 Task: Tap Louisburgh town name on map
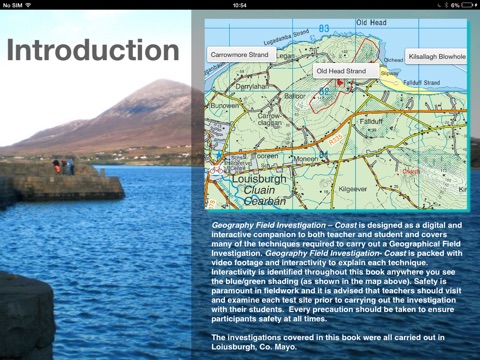pyautogui.click(x=259, y=179)
